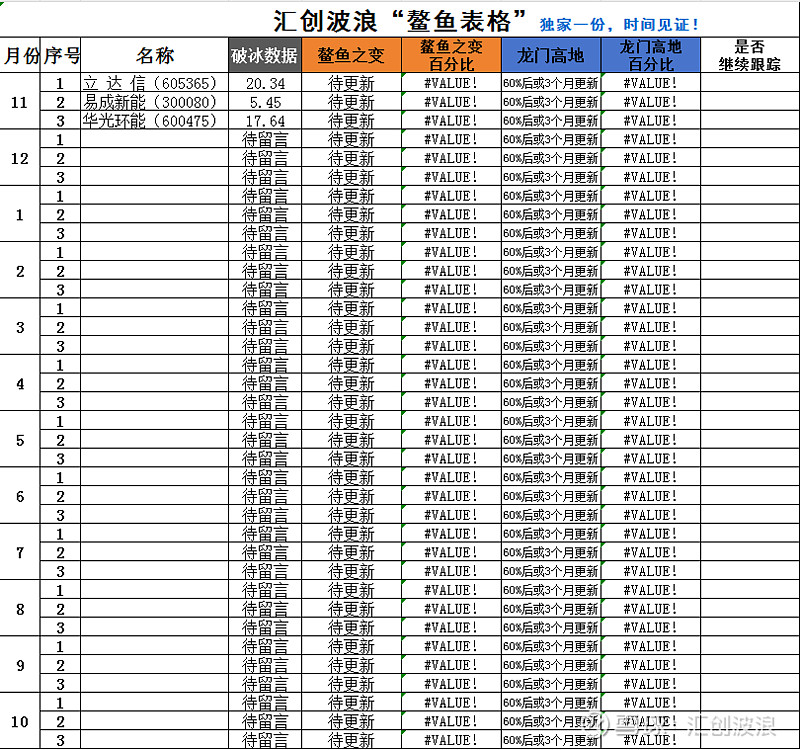Viewport: 800px width, 750px height.
Task: Click 序号 1 in the 立达信 row
Action: (x=60, y=83)
